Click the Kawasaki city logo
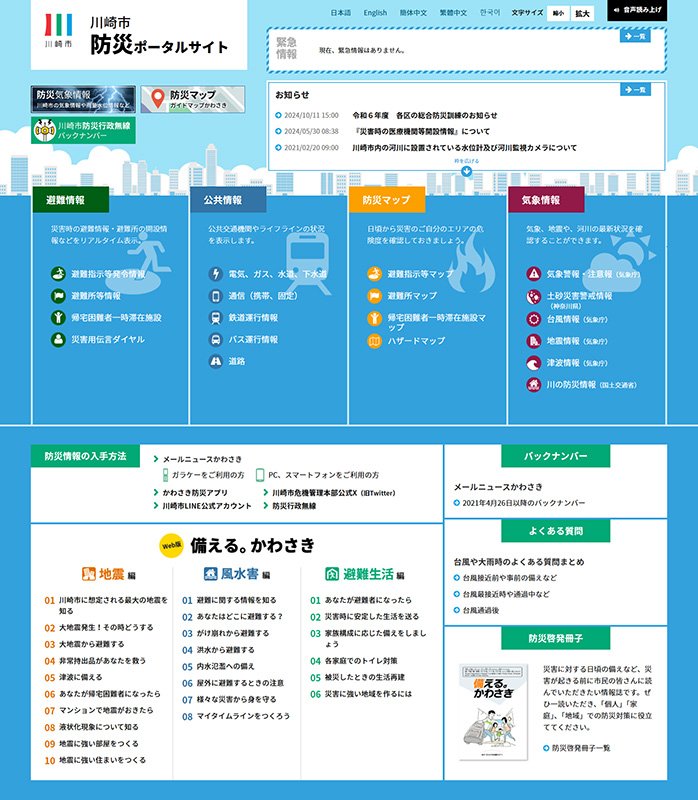 pyautogui.click(x=59, y=31)
